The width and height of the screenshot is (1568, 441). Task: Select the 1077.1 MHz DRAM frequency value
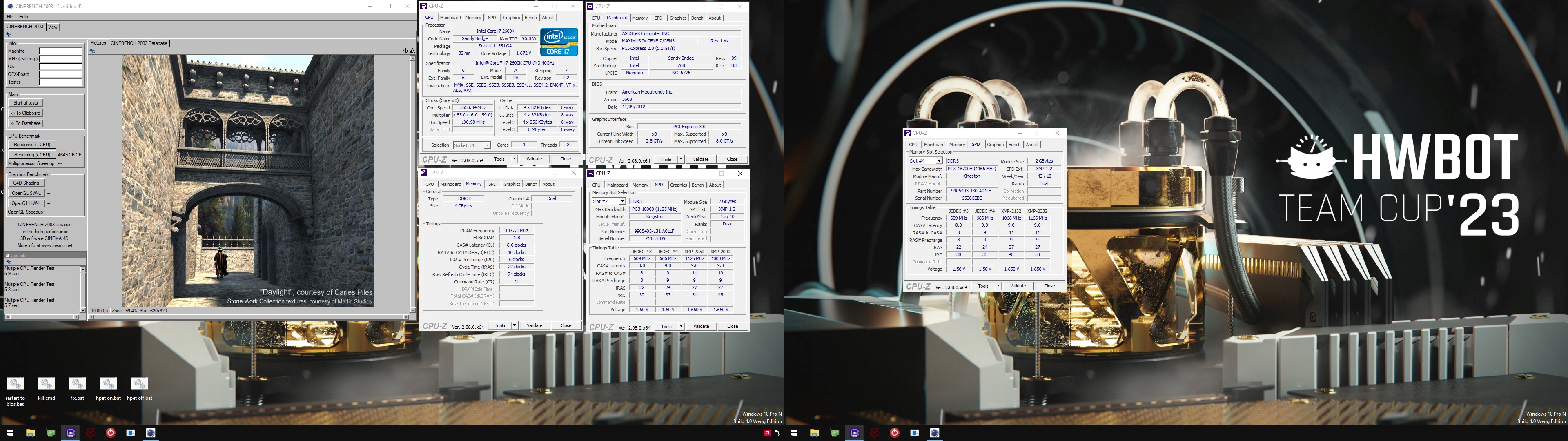click(x=516, y=231)
